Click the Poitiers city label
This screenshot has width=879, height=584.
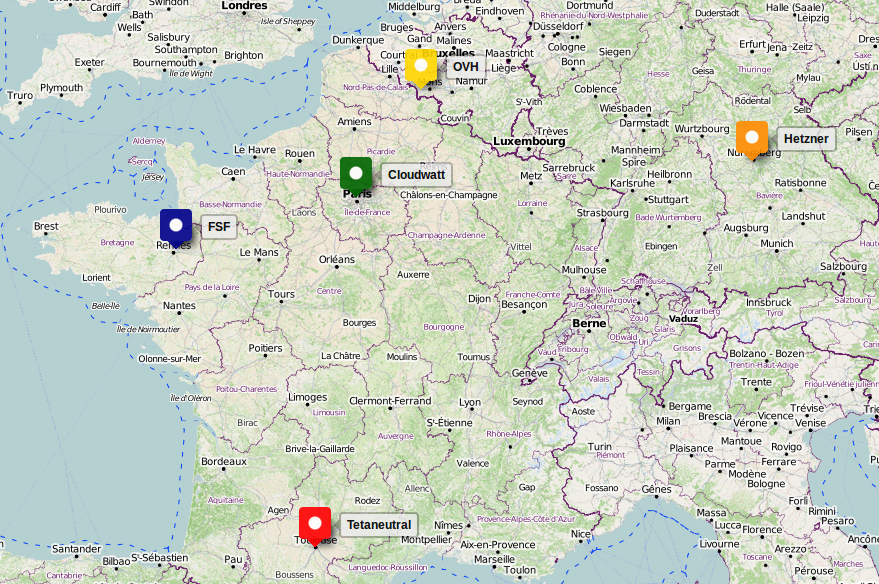(x=265, y=348)
